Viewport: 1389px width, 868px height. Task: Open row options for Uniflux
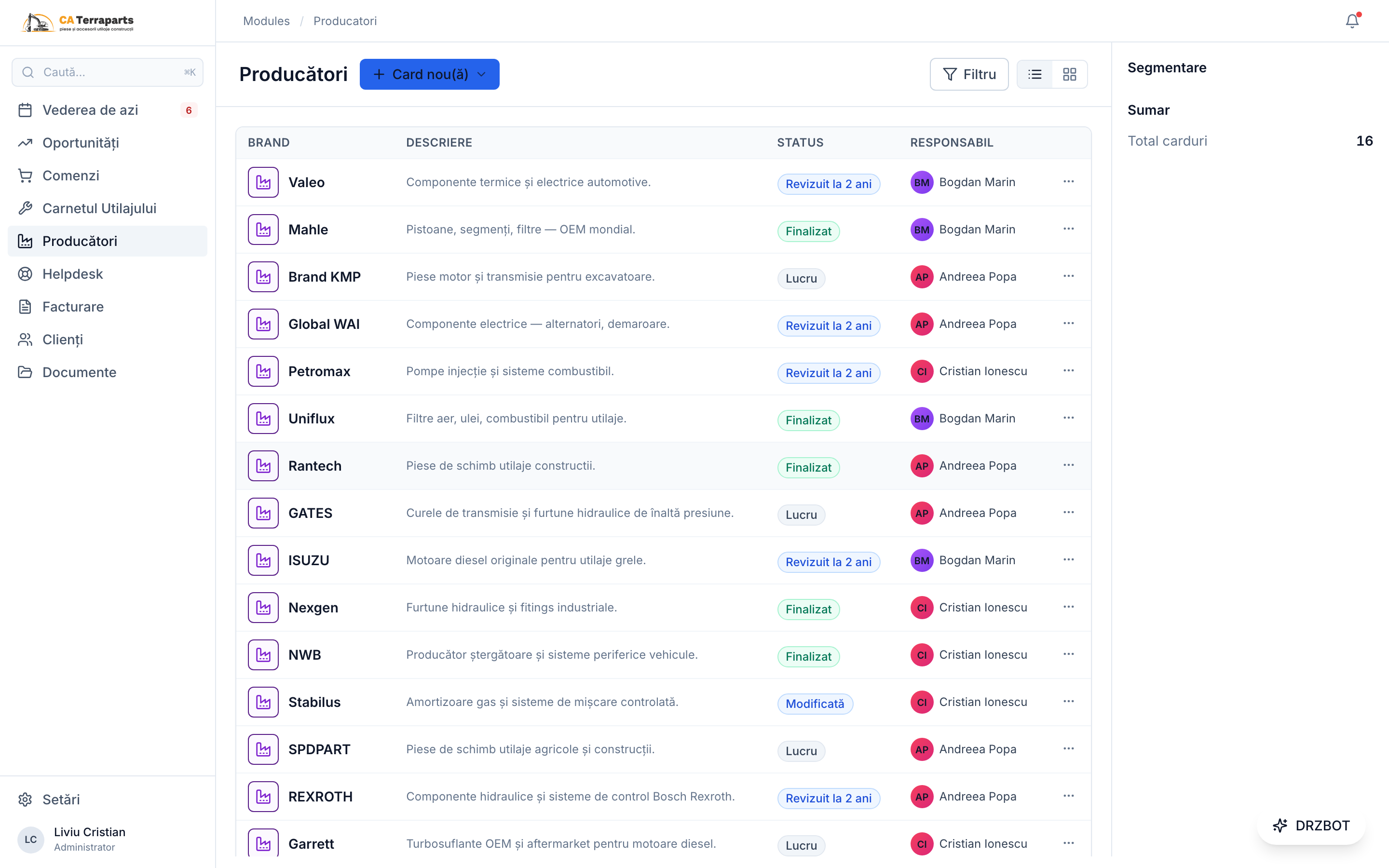click(1068, 418)
